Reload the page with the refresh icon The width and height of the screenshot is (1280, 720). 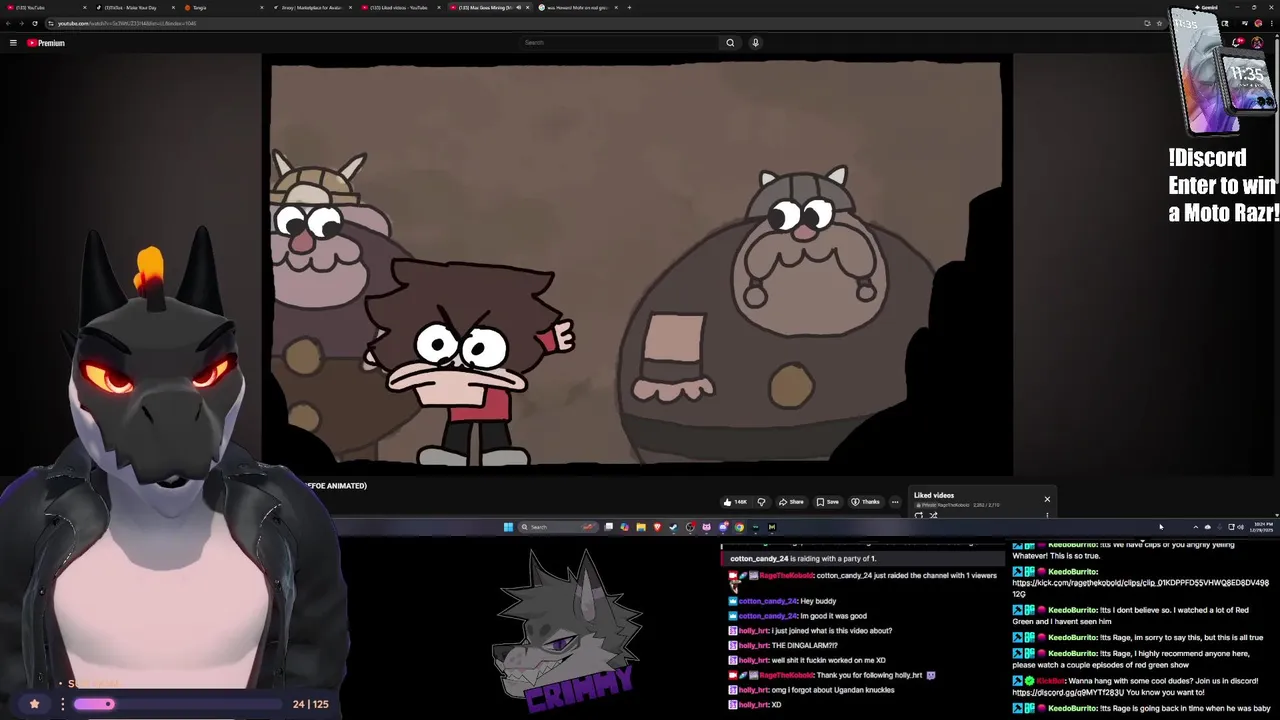[35, 23]
